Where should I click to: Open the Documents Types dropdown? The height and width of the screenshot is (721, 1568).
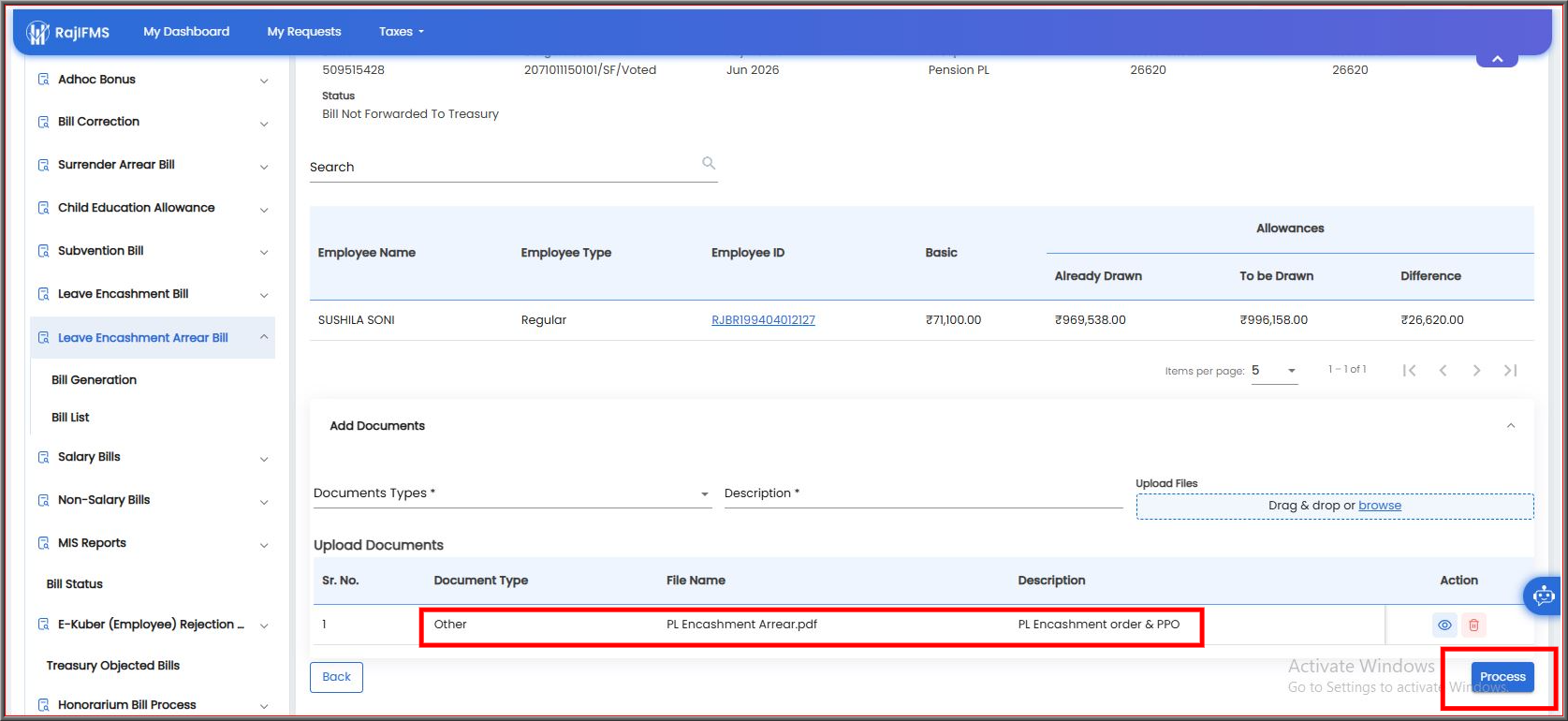click(512, 493)
